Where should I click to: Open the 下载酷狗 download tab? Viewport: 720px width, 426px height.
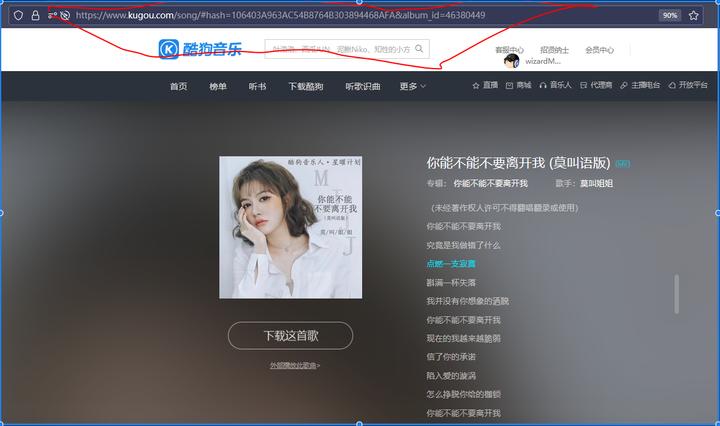pos(306,86)
